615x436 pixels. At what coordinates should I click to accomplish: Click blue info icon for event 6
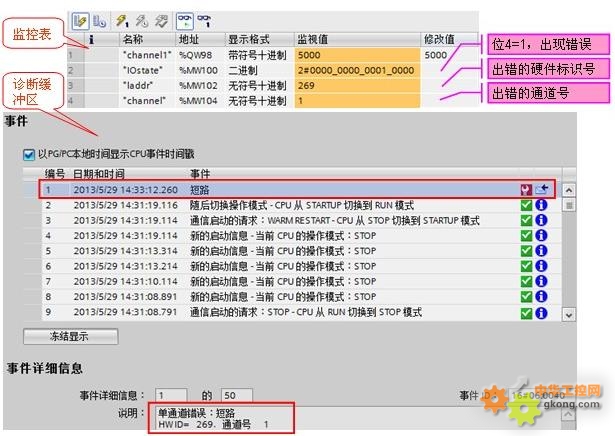pyautogui.click(x=541, y=266)
